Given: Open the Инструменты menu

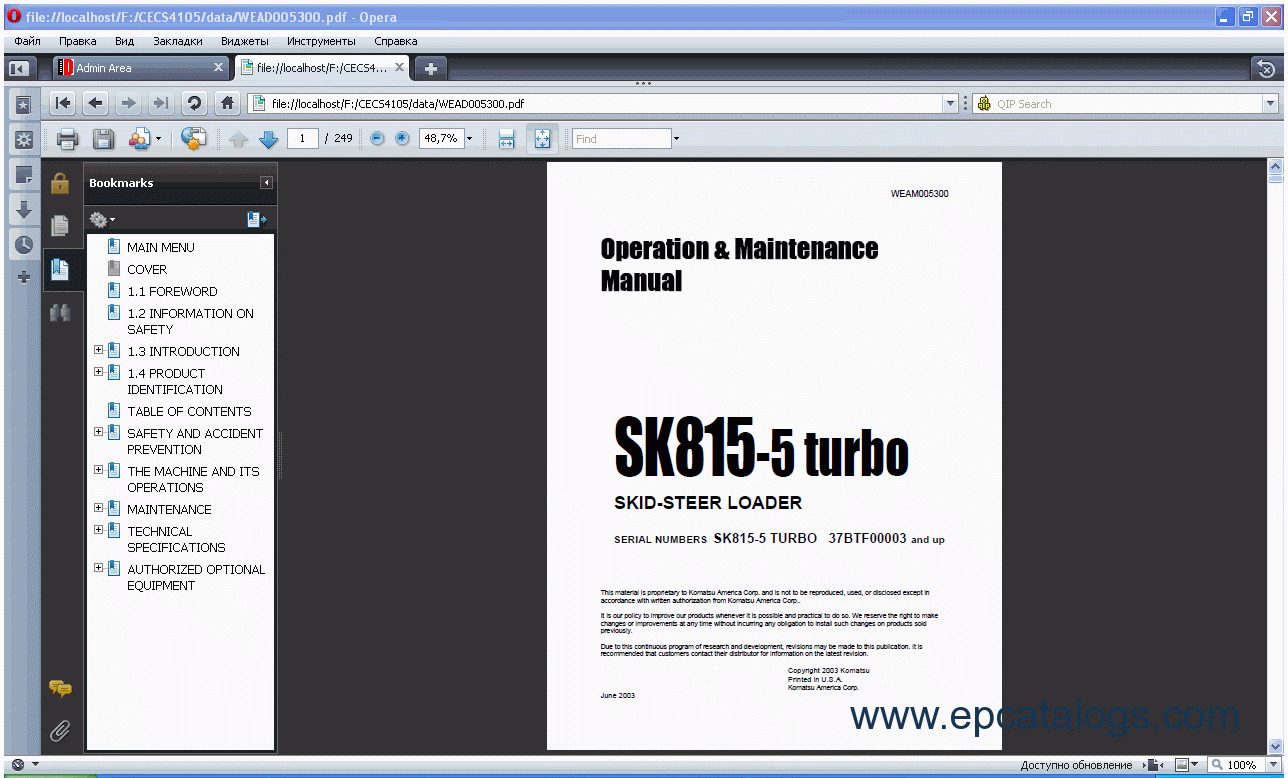Looking at the screenshot, I should point(321,41).
